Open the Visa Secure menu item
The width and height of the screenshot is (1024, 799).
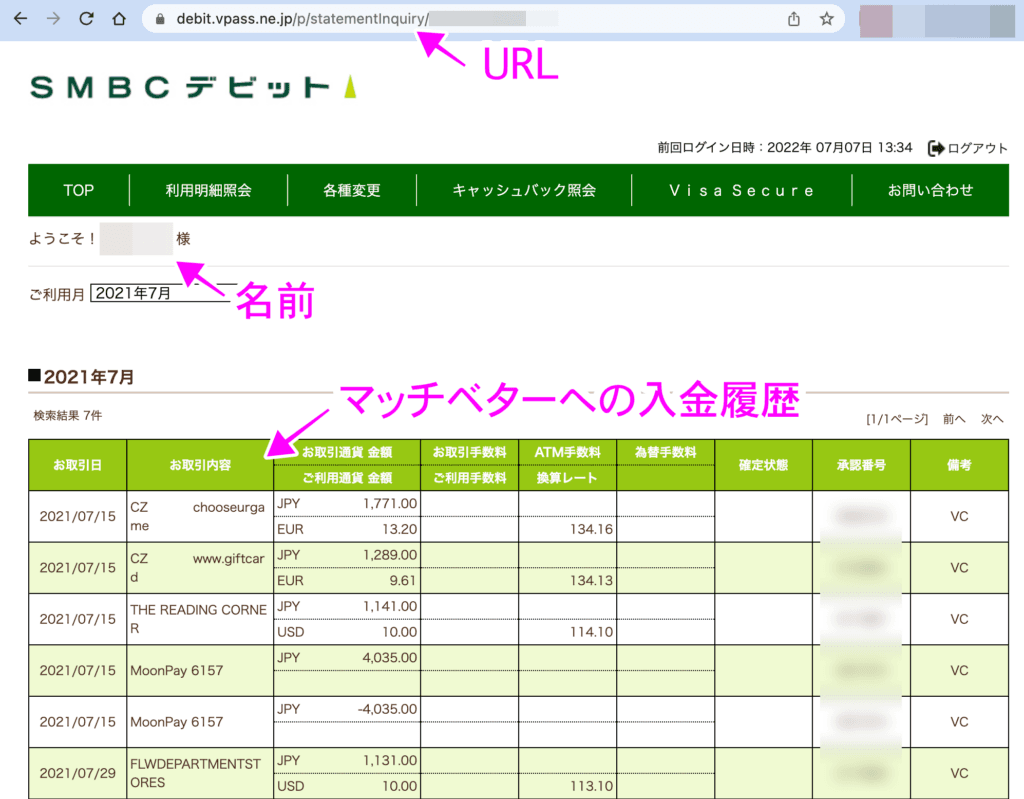(x=741, y=190)
